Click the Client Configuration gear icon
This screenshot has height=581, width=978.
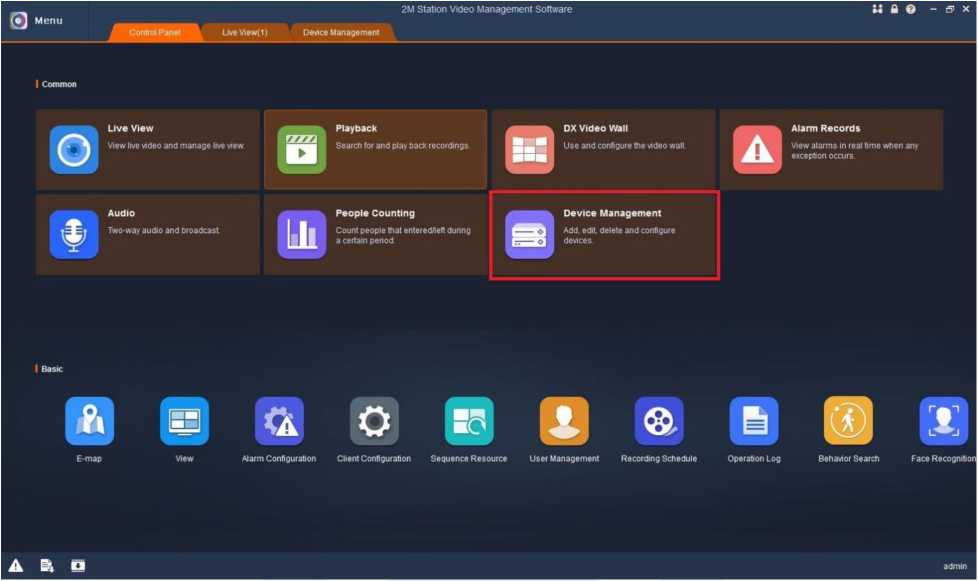pos(374,421)
